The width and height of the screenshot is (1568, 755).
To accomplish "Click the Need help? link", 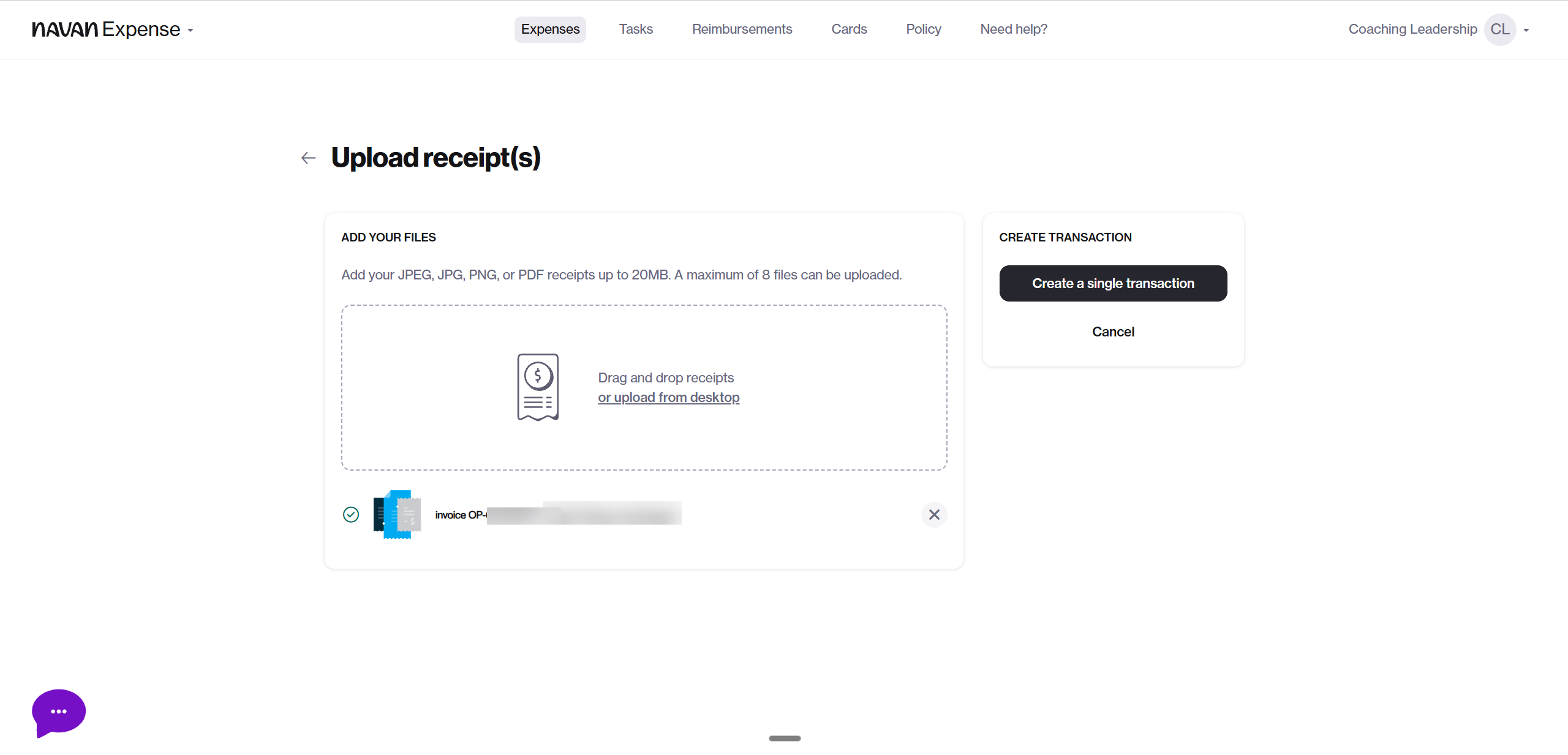I will point(1014,29).
